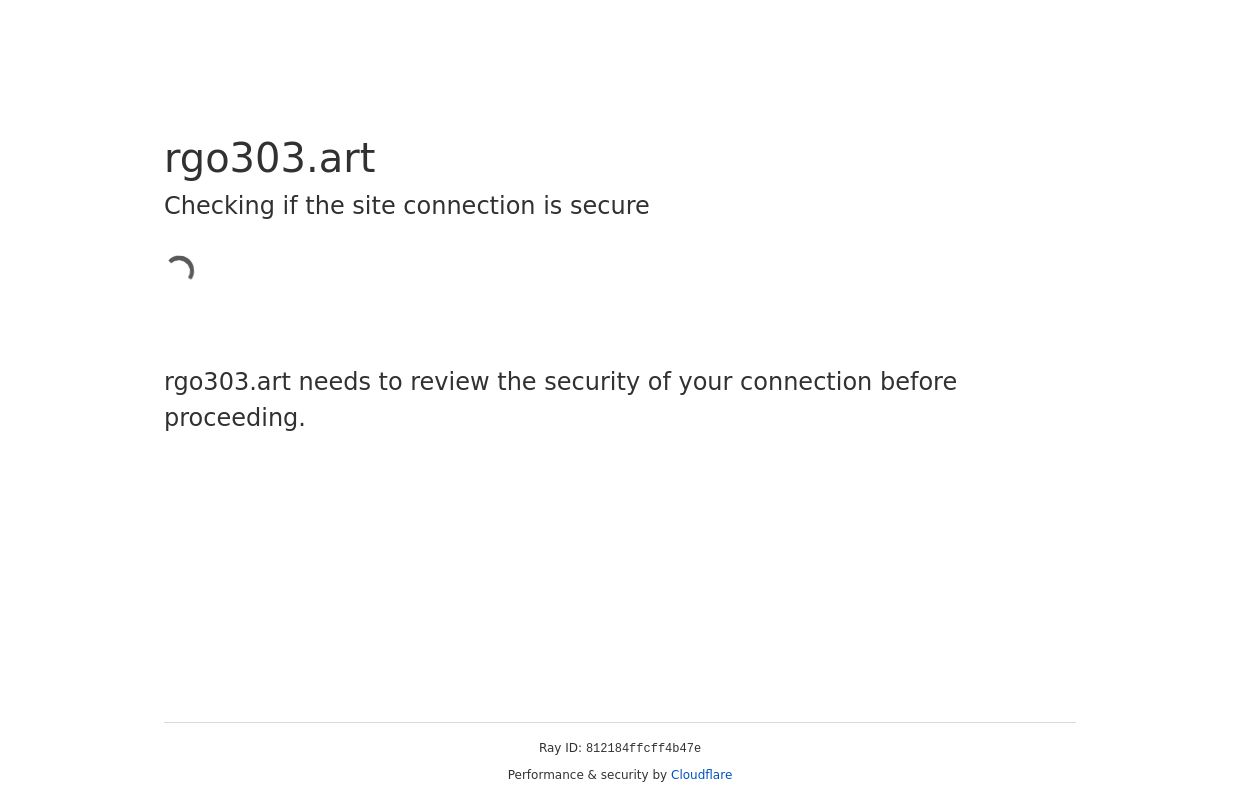Image resolution: width=1240 pixels, height=800 pixels.
Task: Open the Cloudflare link in the footer
Action: [701, 775]
